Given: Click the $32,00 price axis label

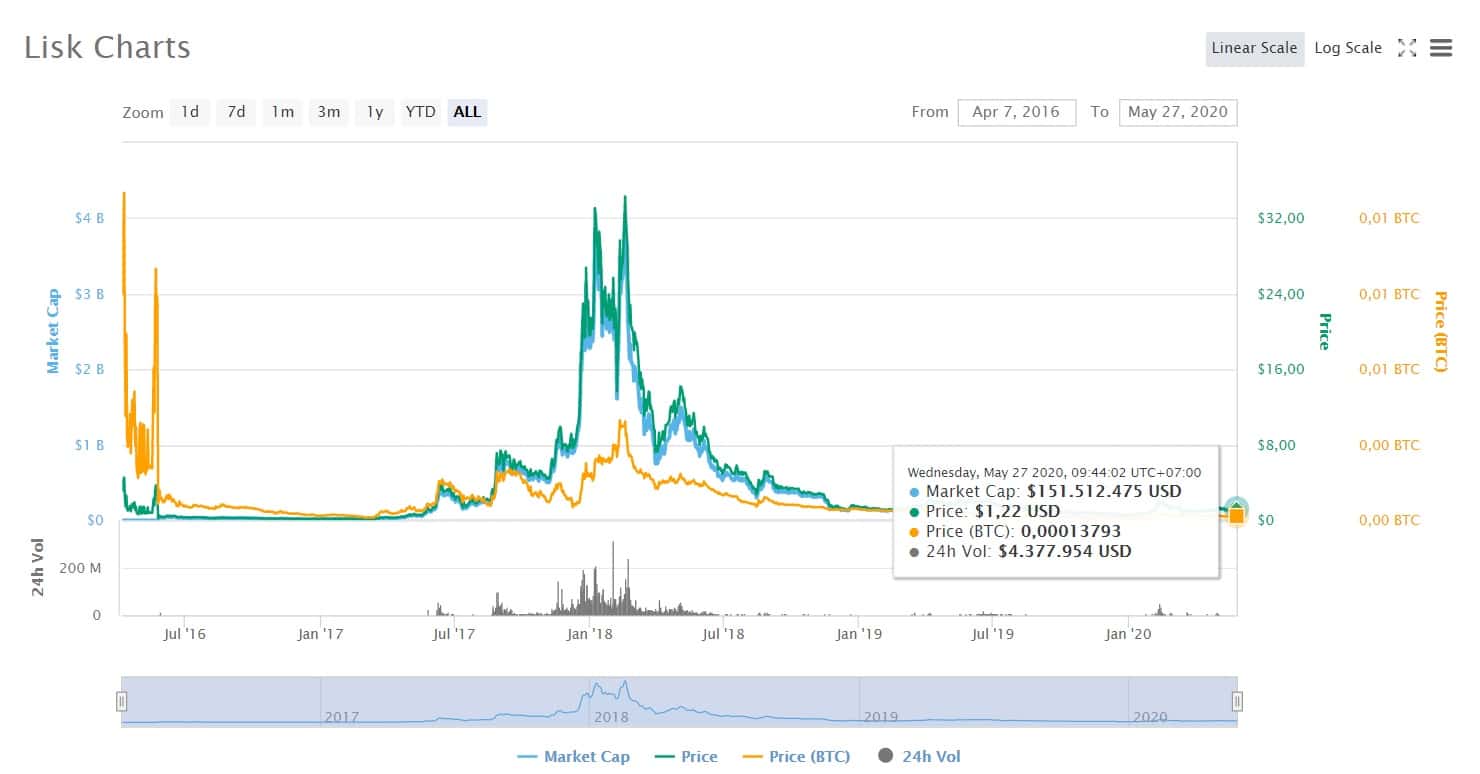Looking at the screenshot, I should [1281, 218].
